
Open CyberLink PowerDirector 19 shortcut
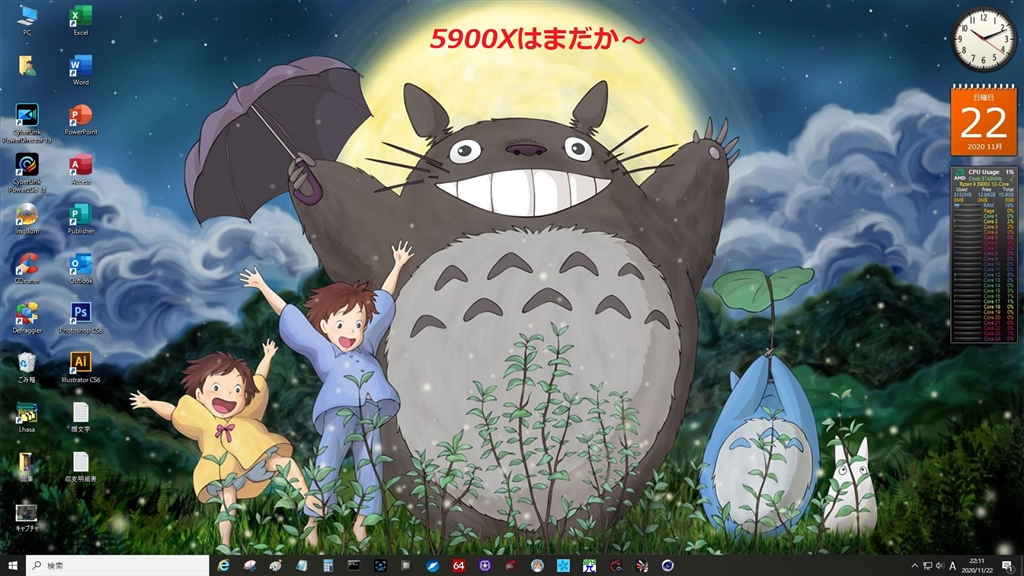click(27, 123)
